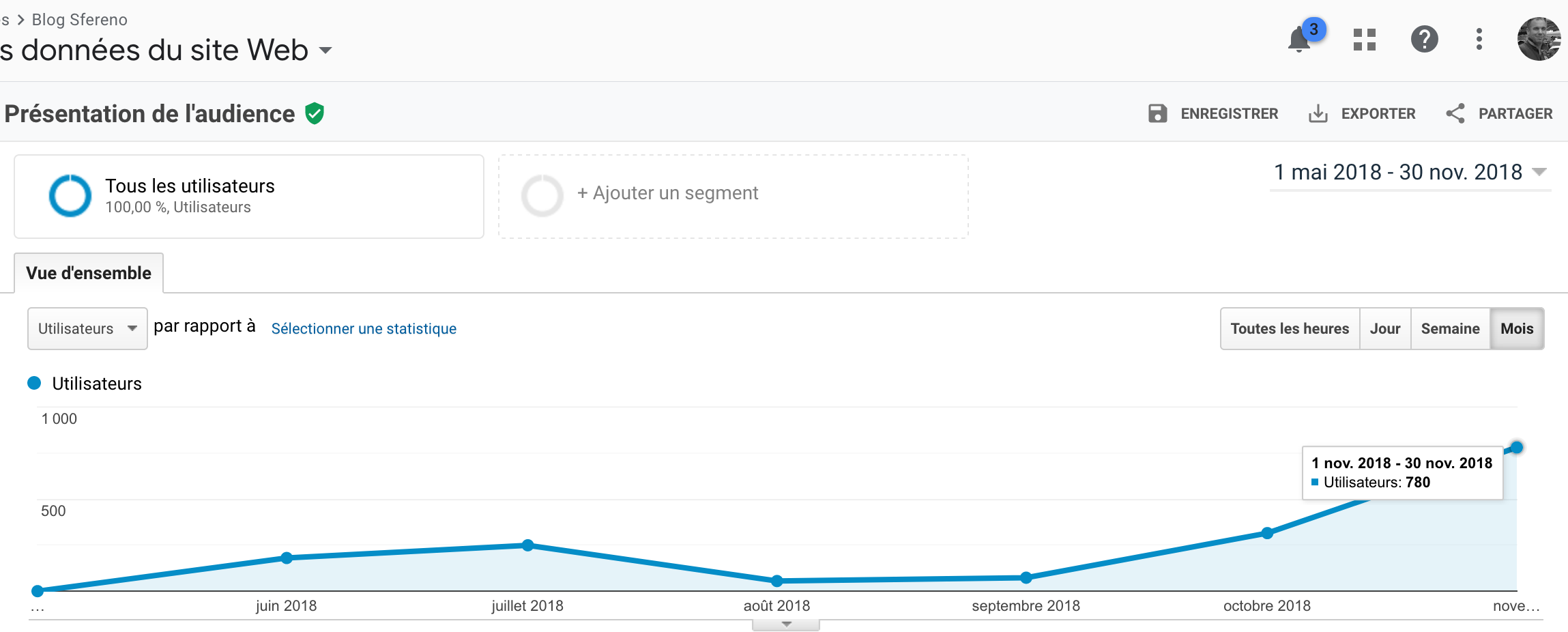Click the user profile avatar
The width and height of the screenshot is (1568, 632).
pos(1539,40)
